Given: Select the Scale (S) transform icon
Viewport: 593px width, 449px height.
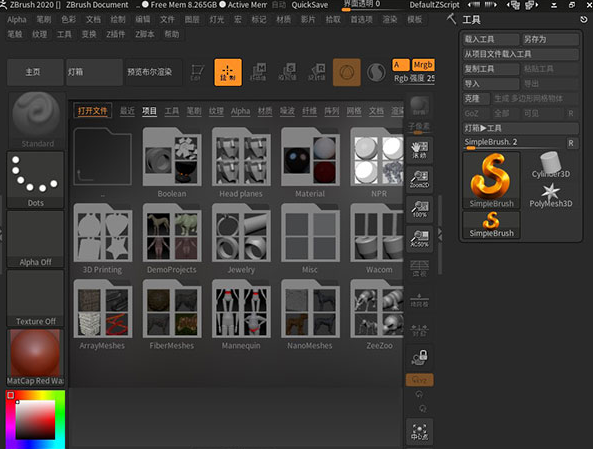Looking at the screenshot, I should [x=287, y=72].
